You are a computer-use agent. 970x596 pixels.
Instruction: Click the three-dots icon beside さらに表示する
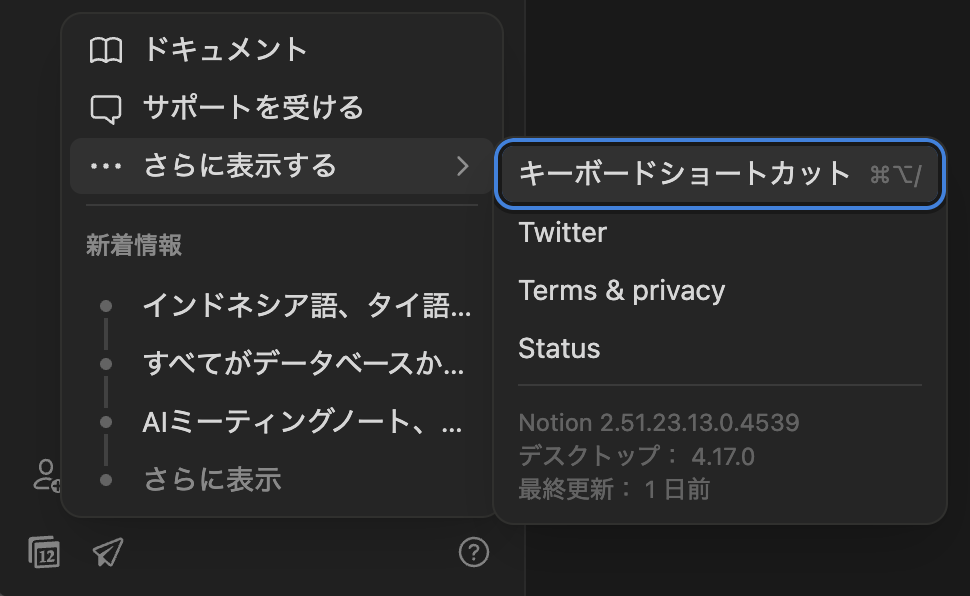pos(106,166)
